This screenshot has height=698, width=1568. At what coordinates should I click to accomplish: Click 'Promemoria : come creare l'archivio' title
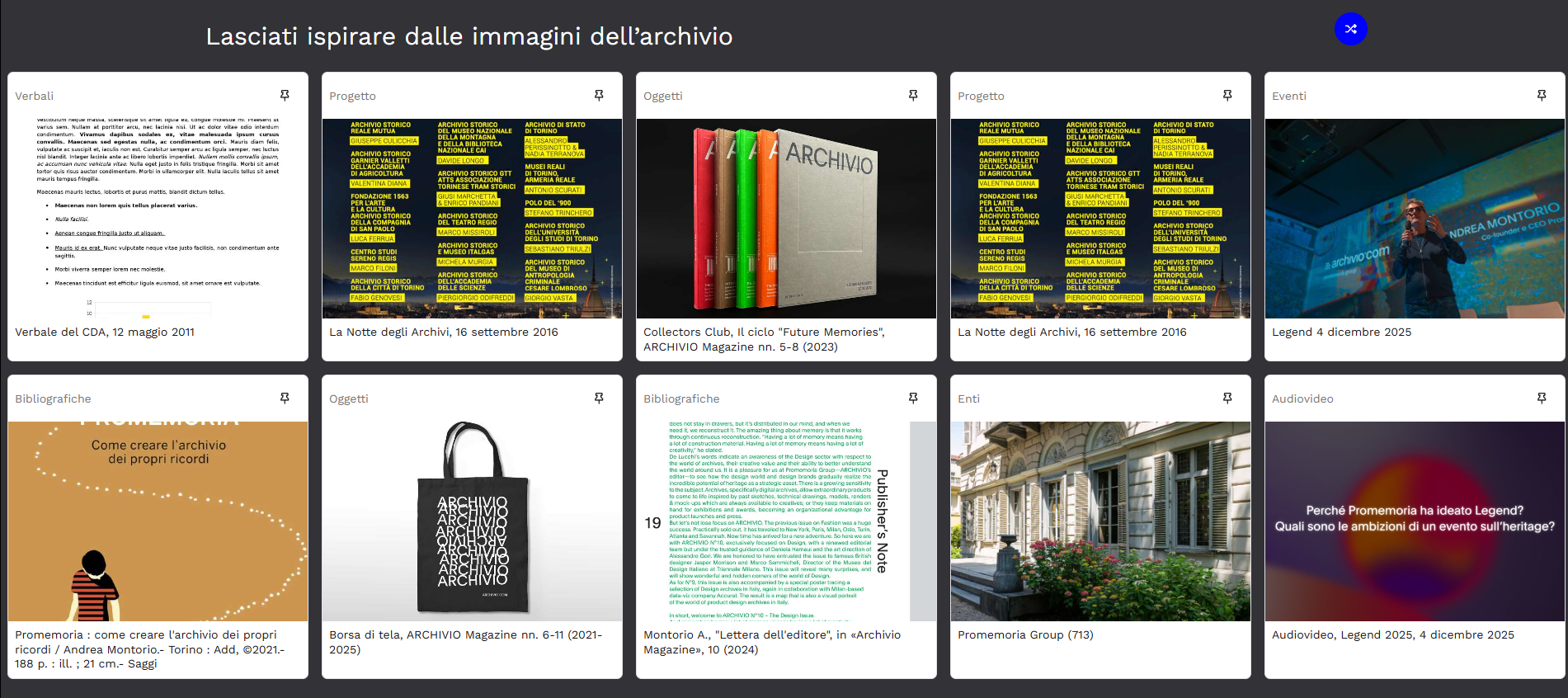coord(149,649)
